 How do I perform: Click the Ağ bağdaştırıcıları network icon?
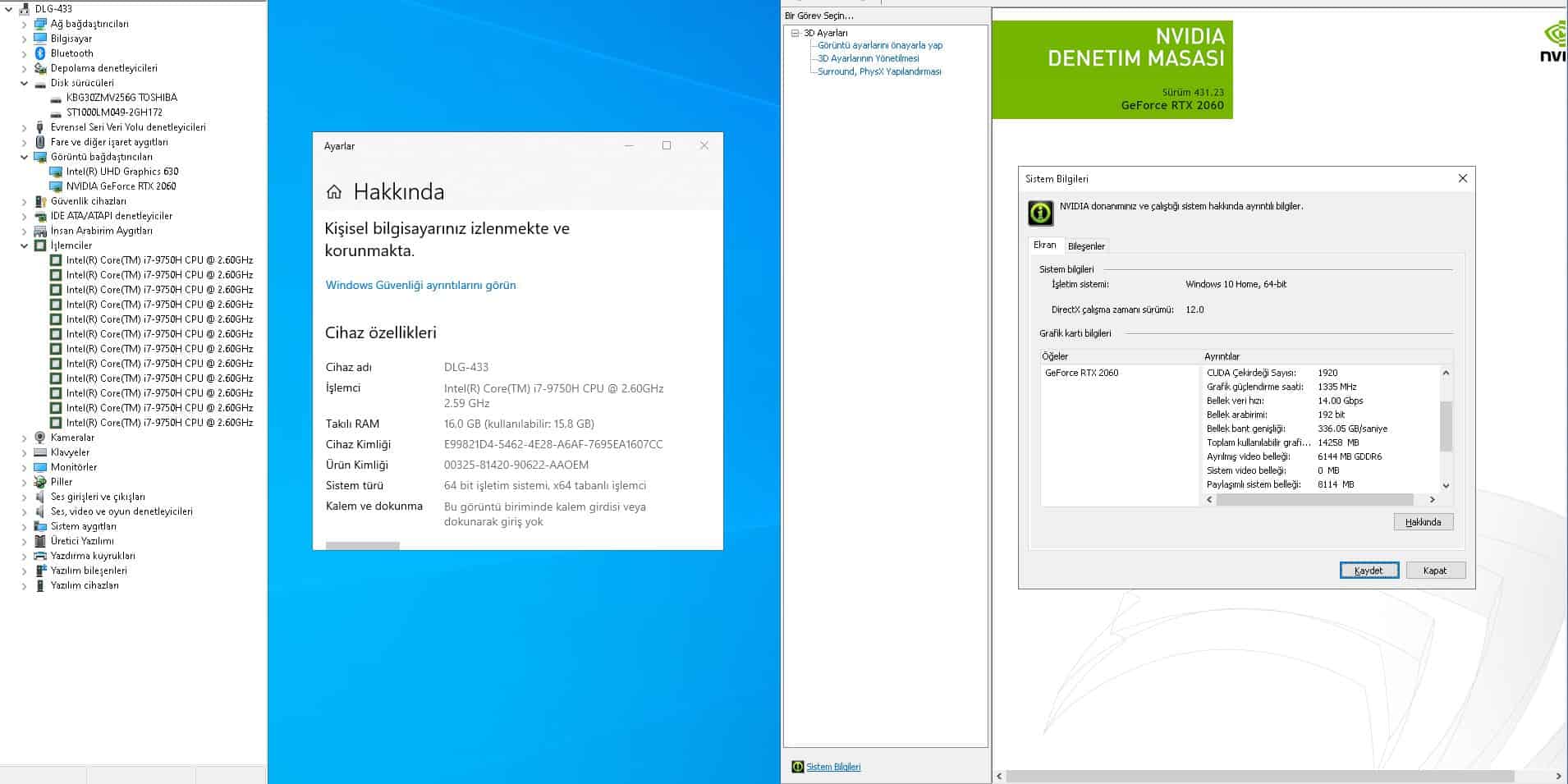coord(40,24)
